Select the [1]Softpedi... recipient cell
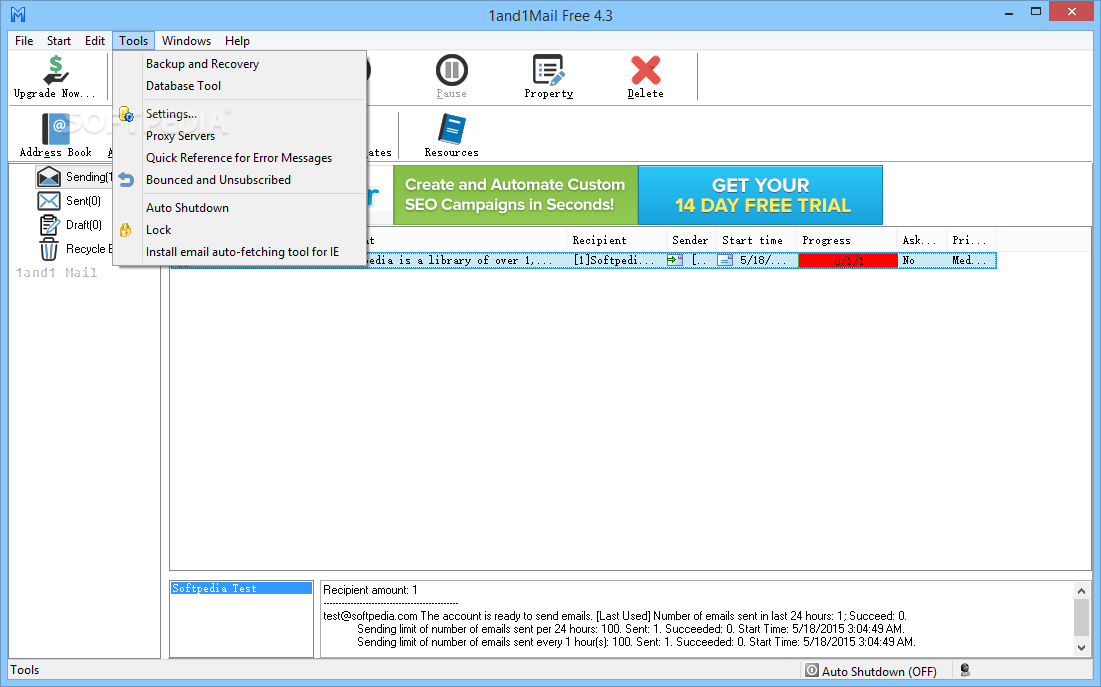Image resolution: width=1101 pixels, height=687 pixels. (x=616, y=261)
